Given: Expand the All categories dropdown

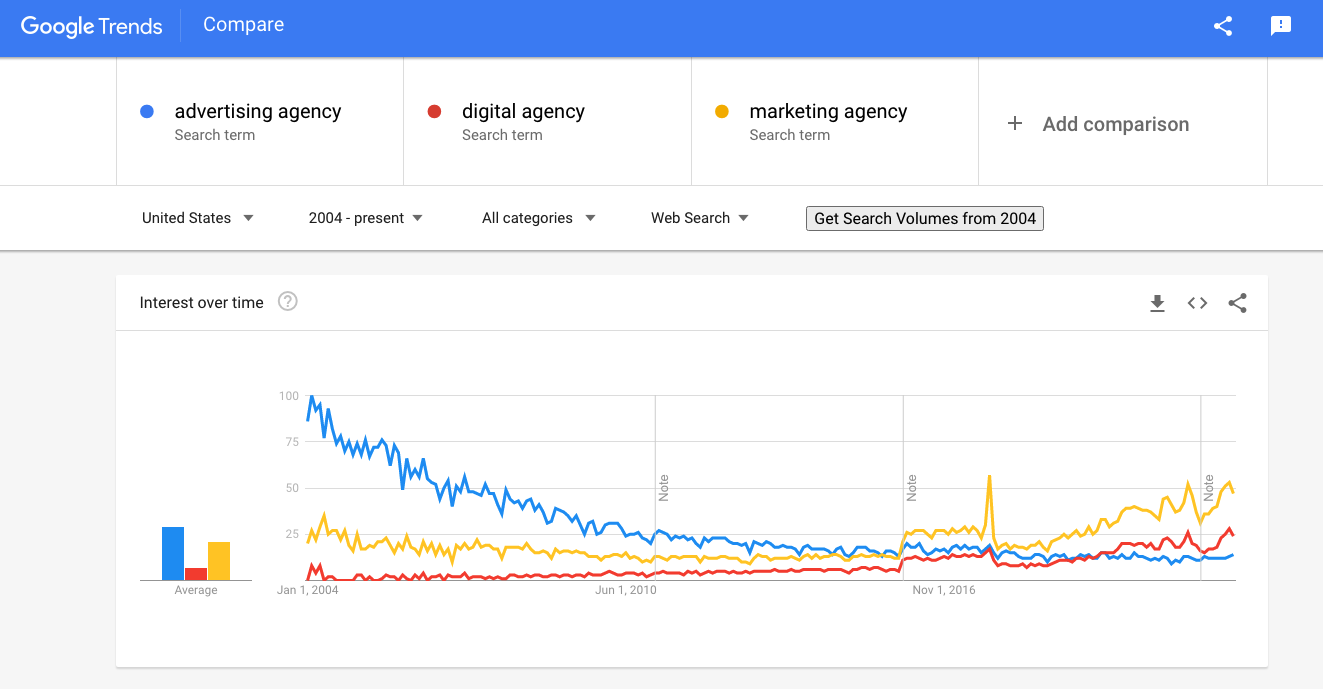Looking at the screenshot, I should click(538, 218).
